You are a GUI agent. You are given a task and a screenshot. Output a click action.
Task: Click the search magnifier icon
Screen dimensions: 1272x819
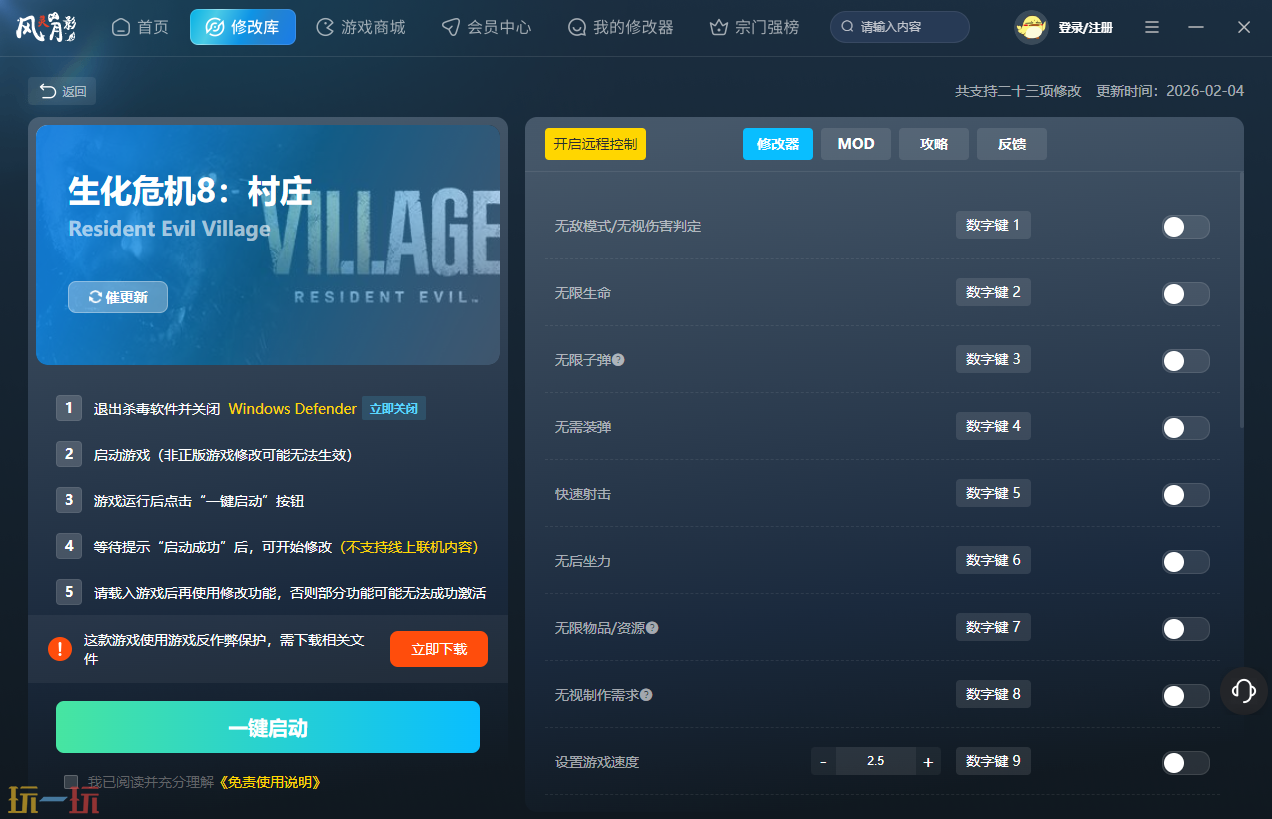(848, 27)
